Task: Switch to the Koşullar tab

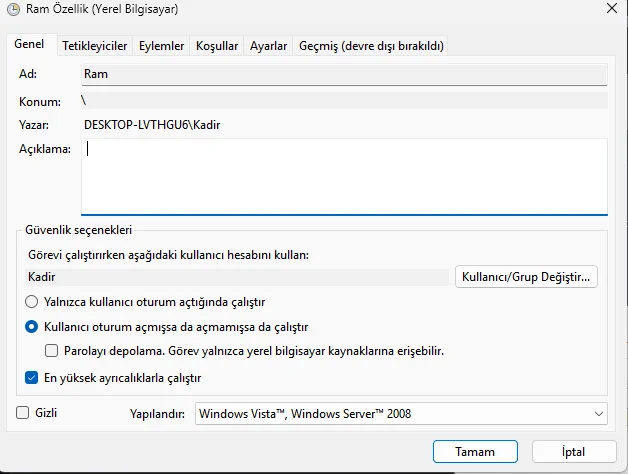Action: click(217, 46)
